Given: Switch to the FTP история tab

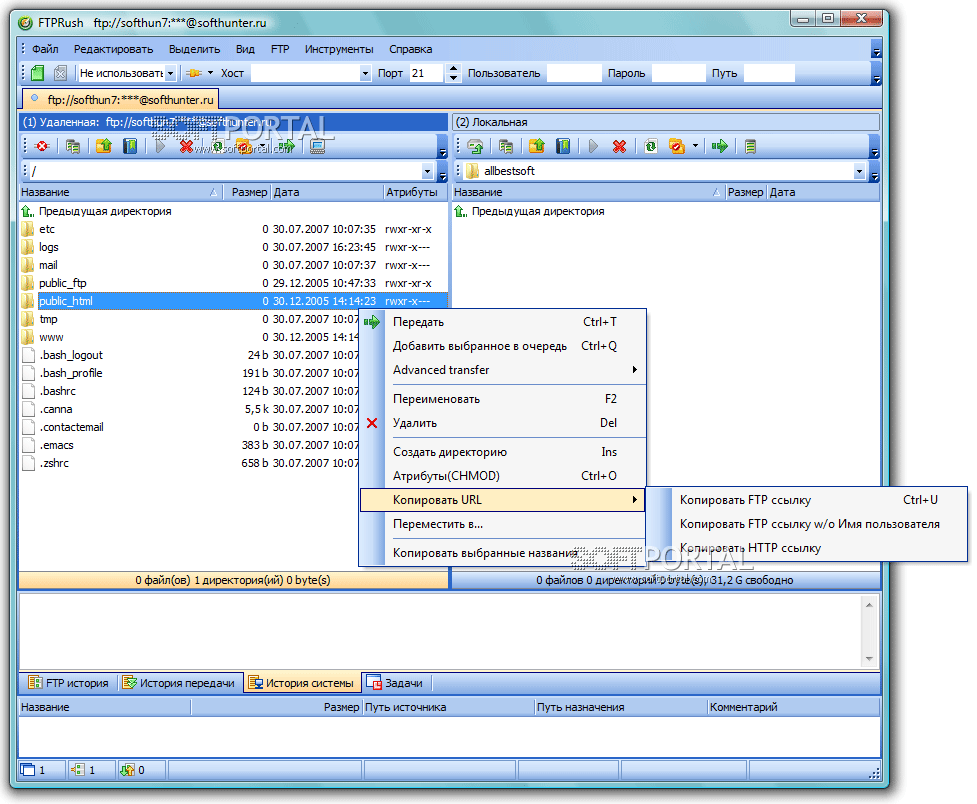Looking at the screenshot, I should click(69, 683).
